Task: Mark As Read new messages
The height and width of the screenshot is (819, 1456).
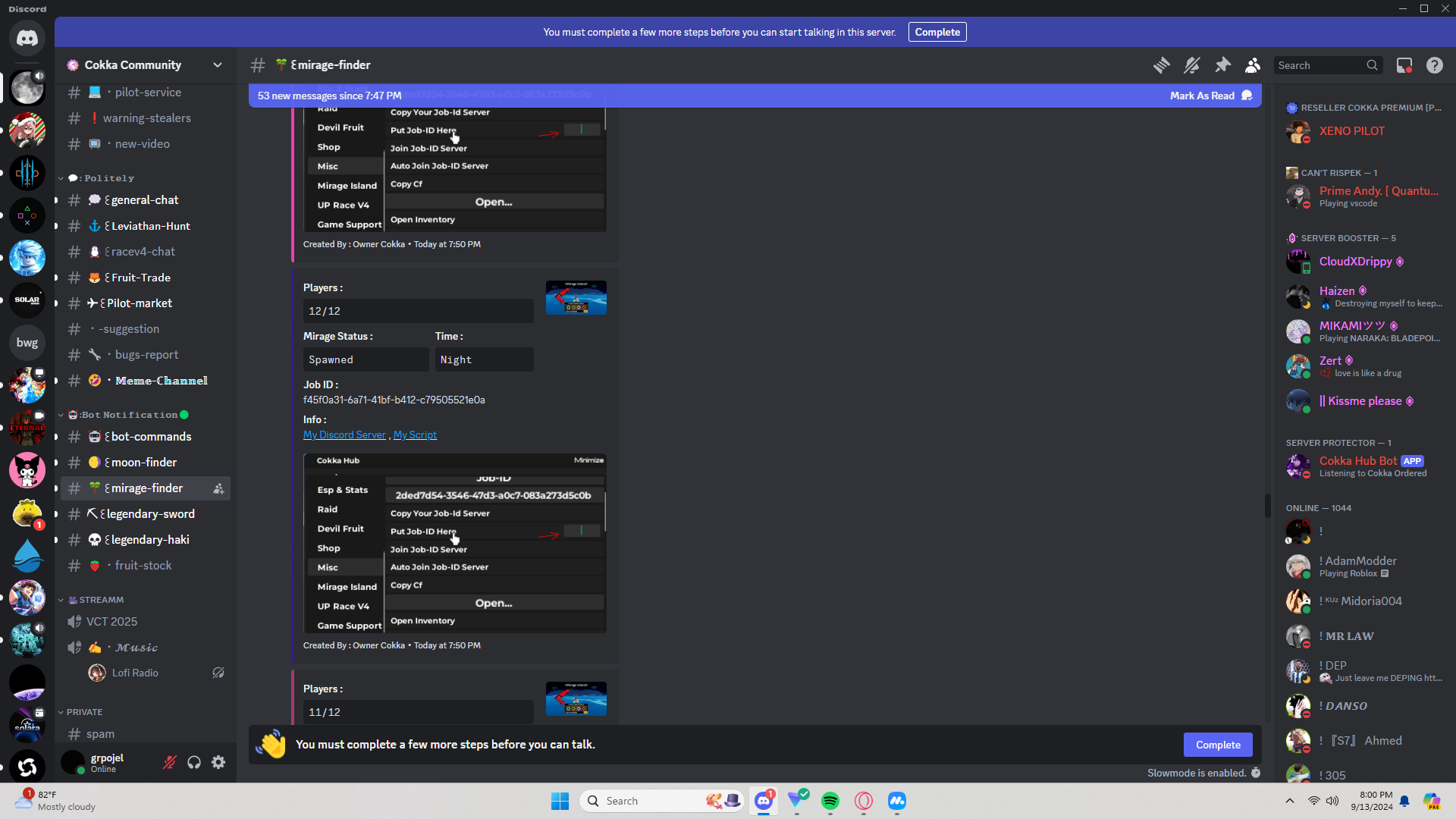Action: pos(1210,96)
